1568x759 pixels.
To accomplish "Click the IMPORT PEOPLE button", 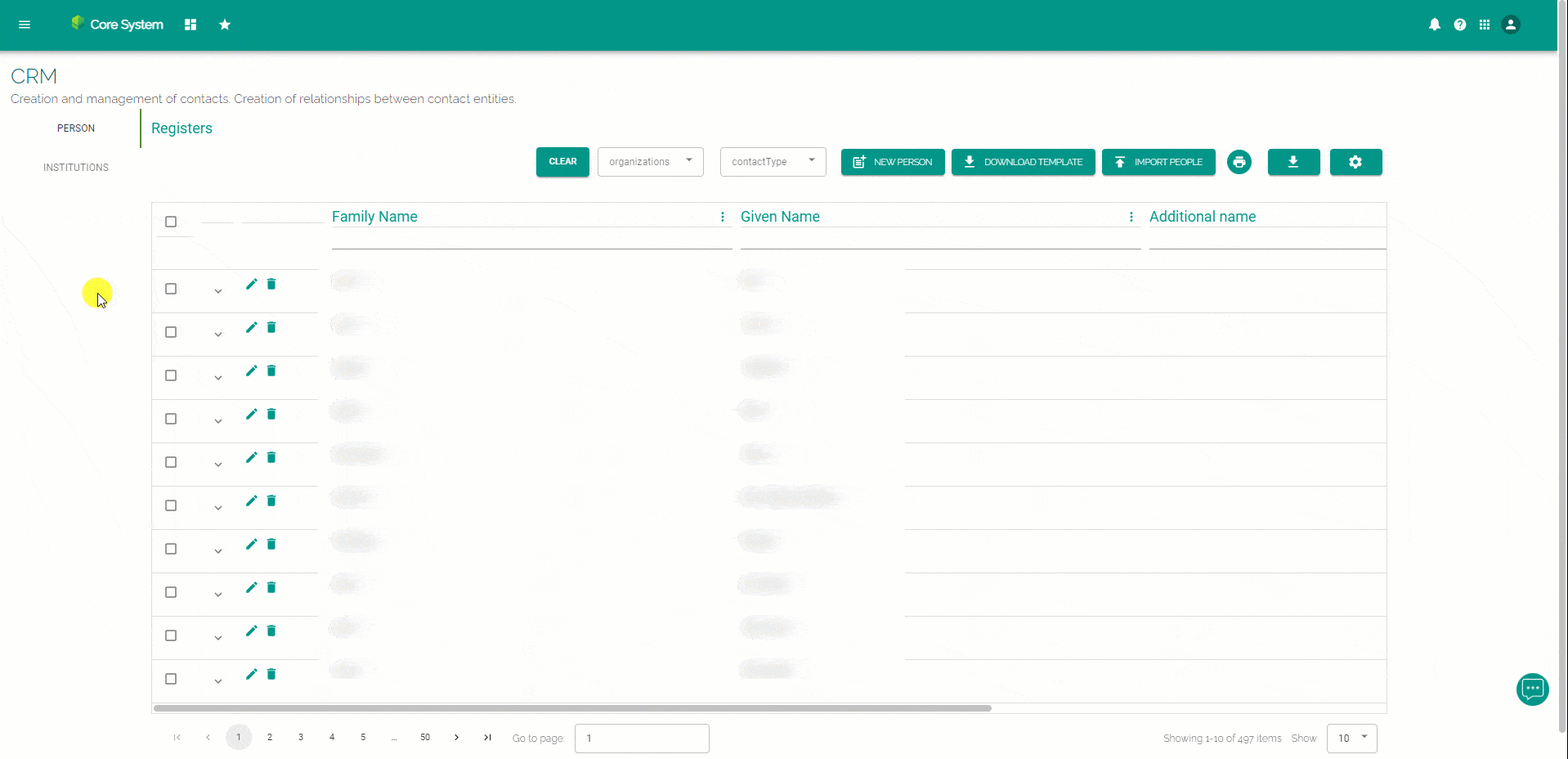I will (x=1158, y=162).
